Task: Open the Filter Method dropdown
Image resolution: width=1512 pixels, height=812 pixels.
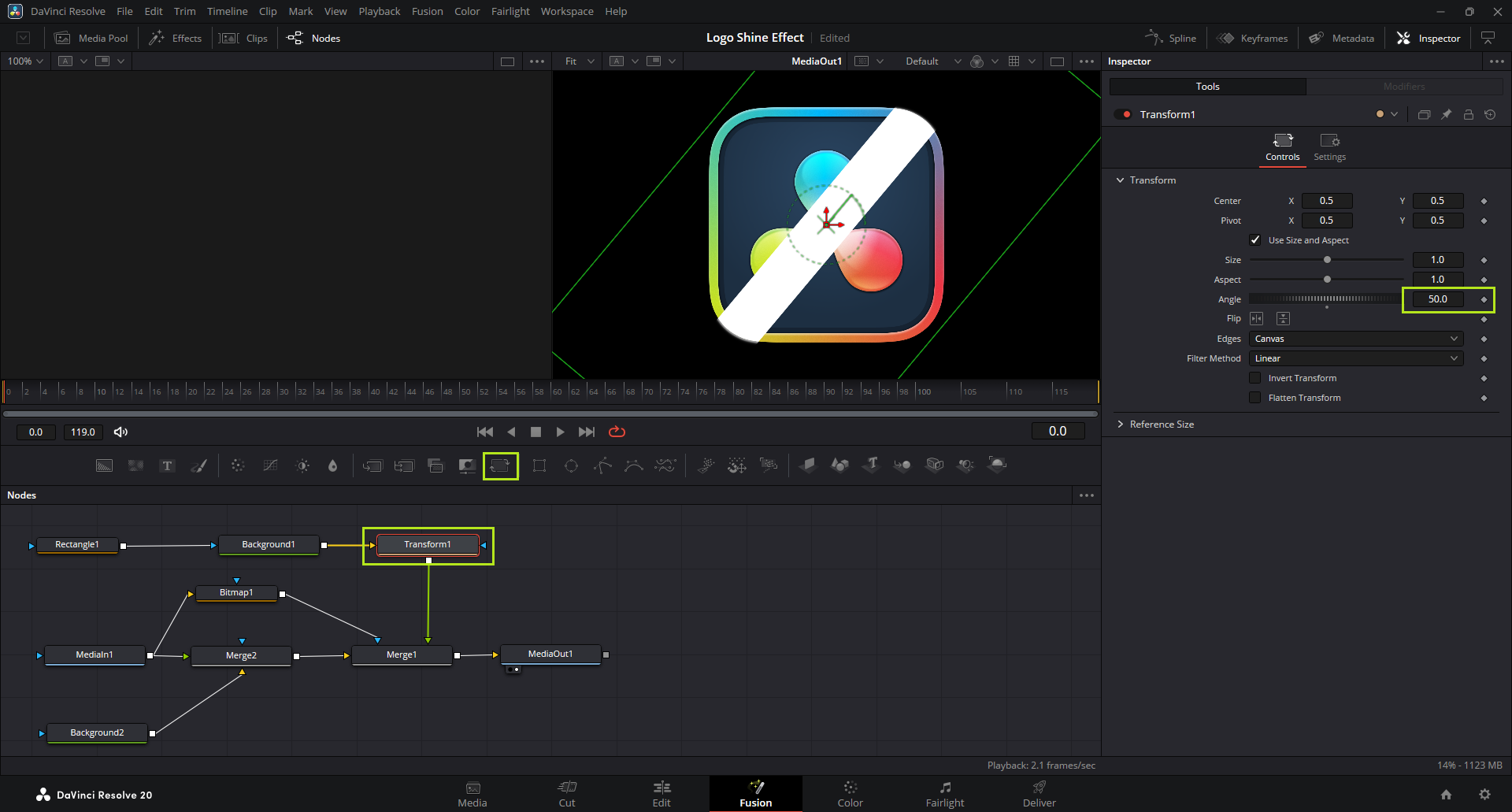Action: (x=1355, y=358)
